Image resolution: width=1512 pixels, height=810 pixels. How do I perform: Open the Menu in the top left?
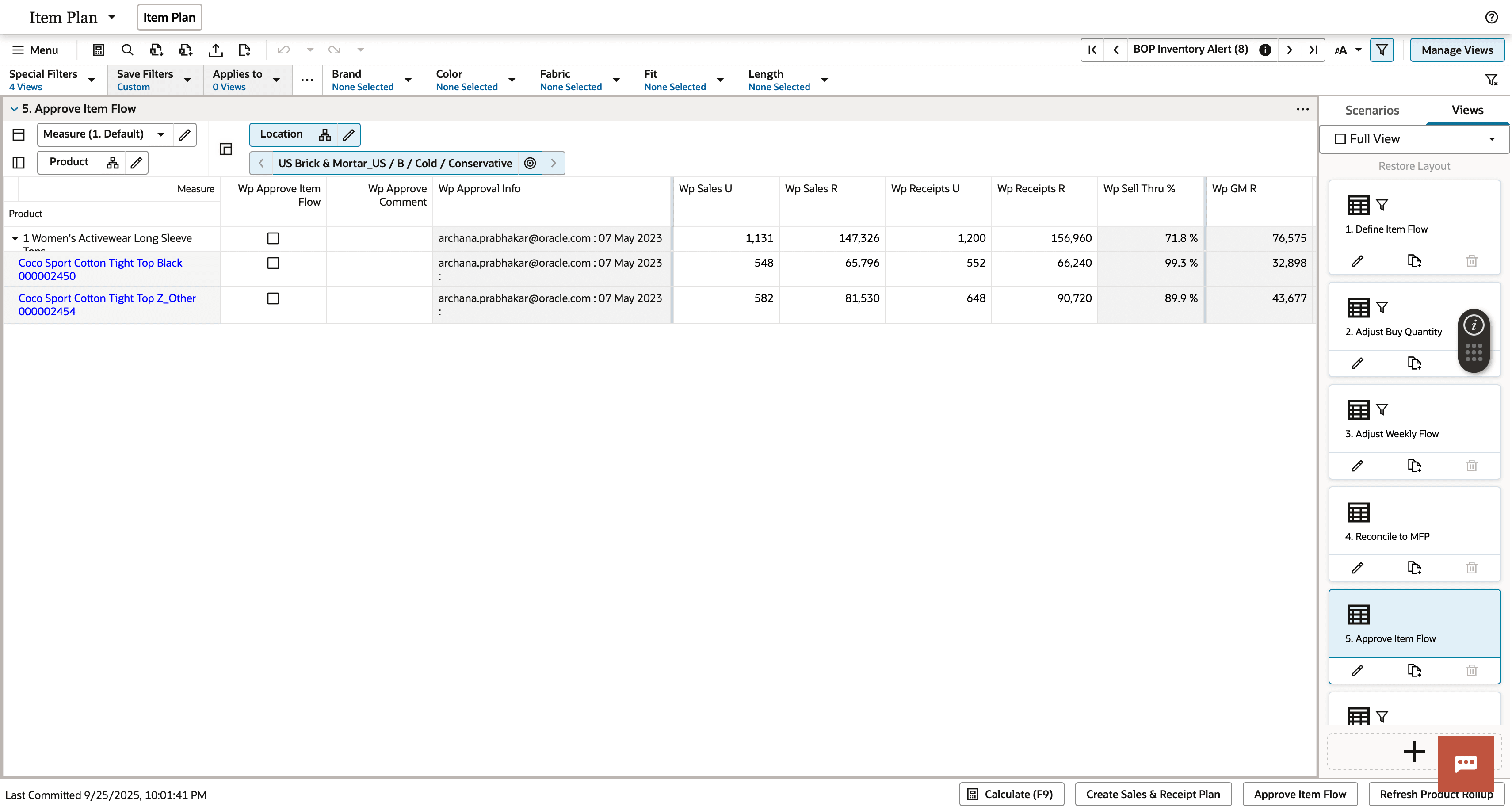pyautogui.click(x=35, y=50)
